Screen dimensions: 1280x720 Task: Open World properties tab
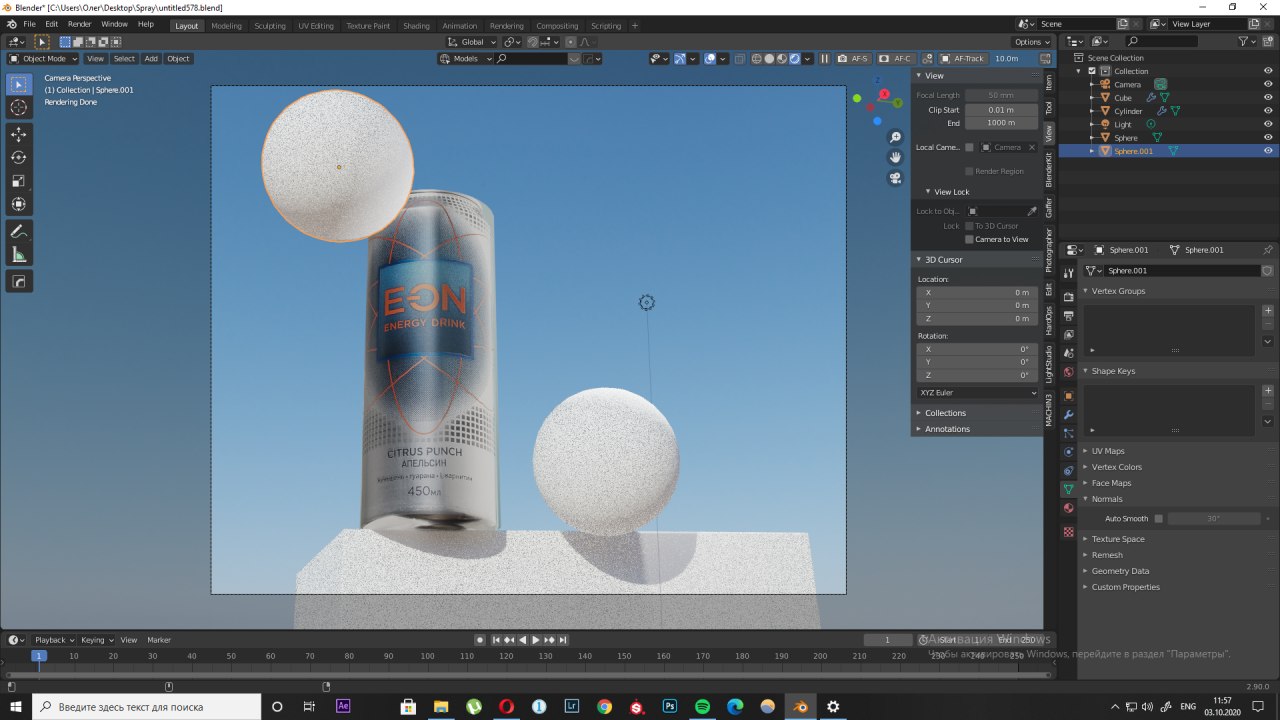(x=1068, y=372)
